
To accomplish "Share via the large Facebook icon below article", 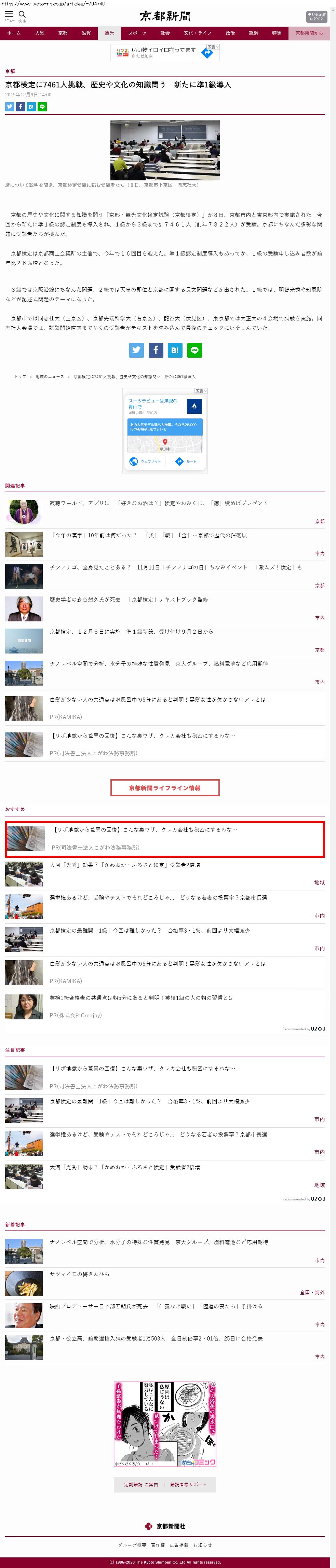I will 156,350.
